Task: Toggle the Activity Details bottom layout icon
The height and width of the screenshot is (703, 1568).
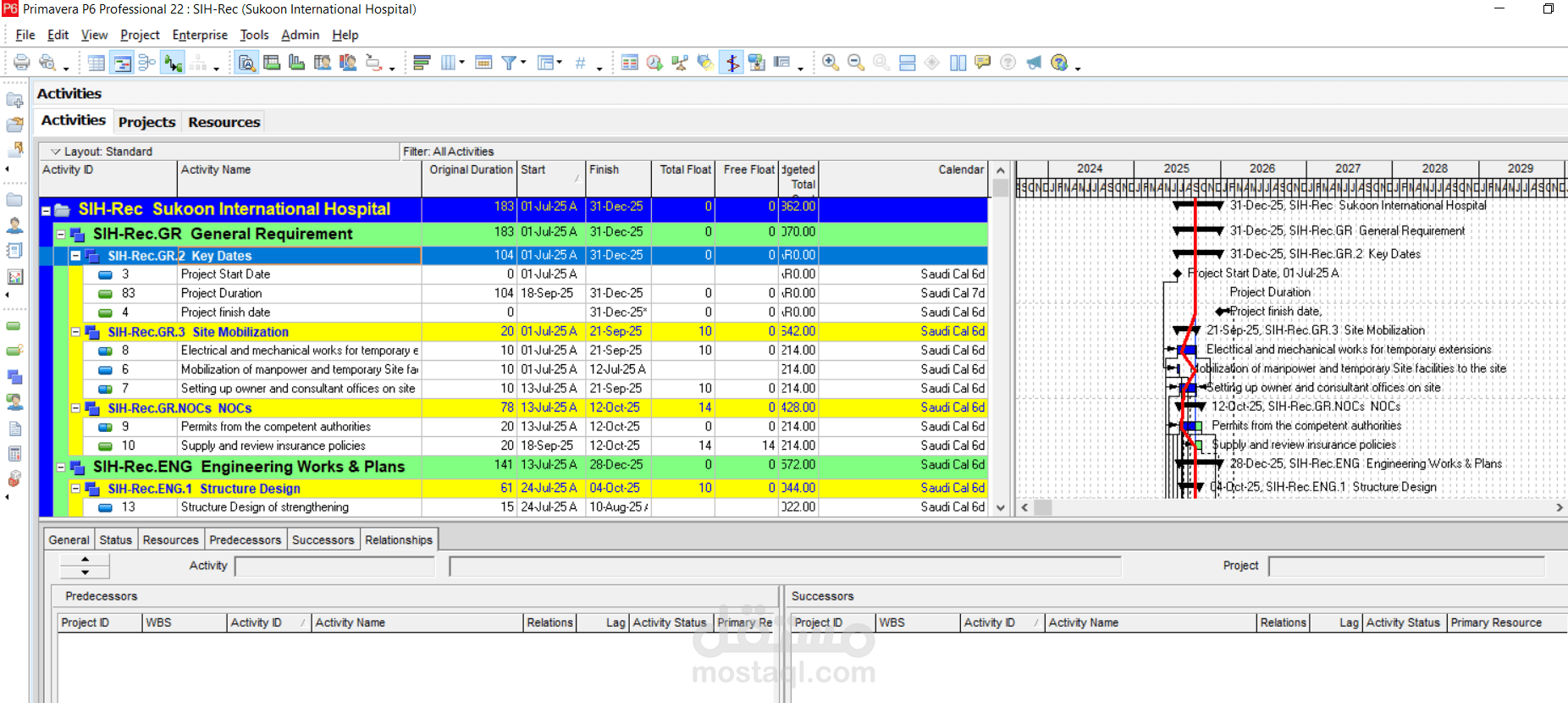Action: pyautogui.click(x=246, y=63)
